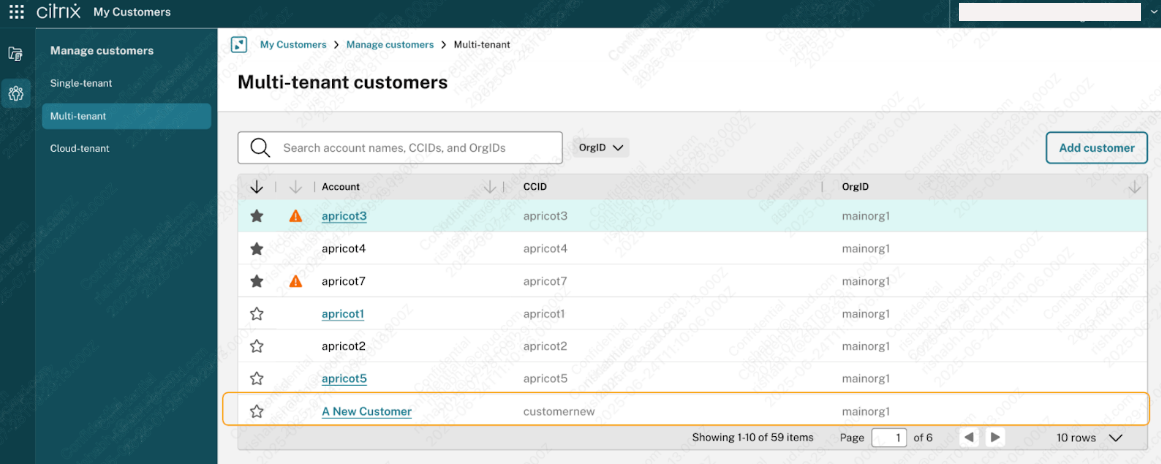The width and height of the screenshot is (1161, 464).
Task: Favorite apricot1 by clicking its star
Action: point(257,314)
